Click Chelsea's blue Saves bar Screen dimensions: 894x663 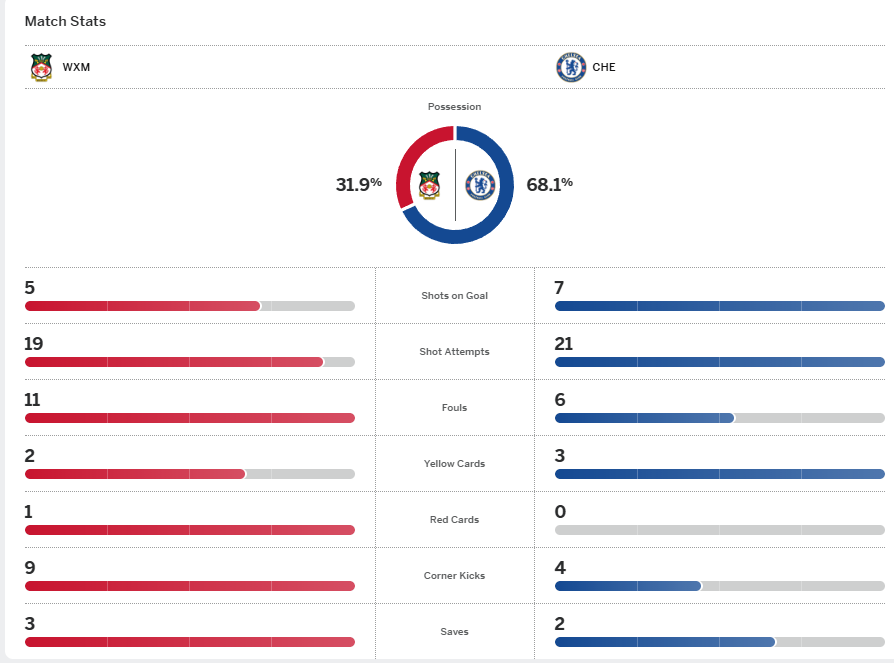pyautogui.click(x=664, y=642)
